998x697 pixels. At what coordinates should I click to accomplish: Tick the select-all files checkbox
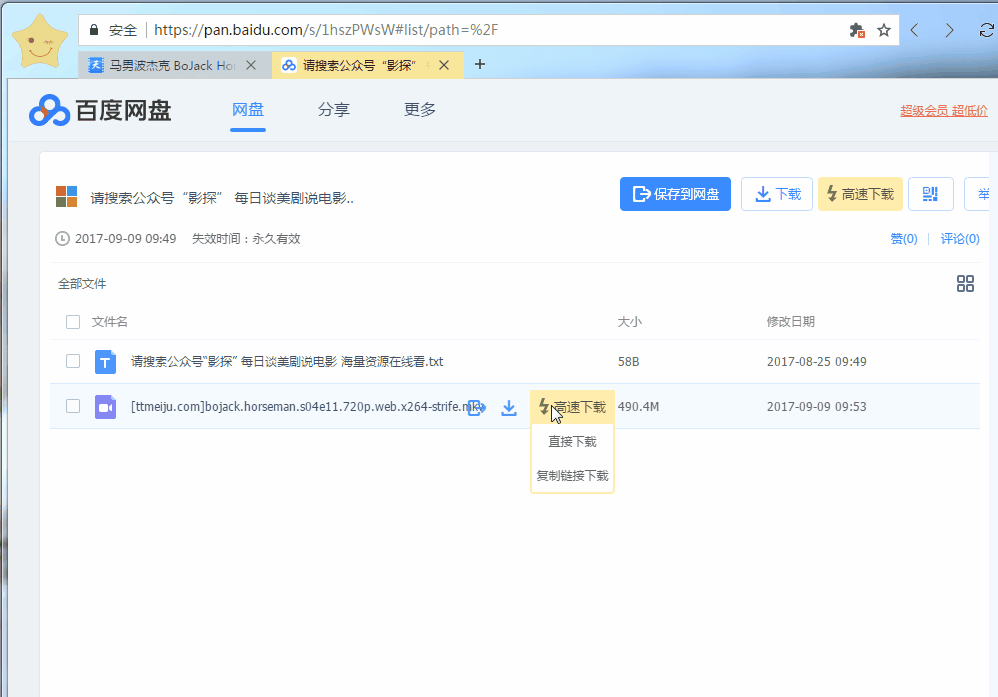coord(73,322)
